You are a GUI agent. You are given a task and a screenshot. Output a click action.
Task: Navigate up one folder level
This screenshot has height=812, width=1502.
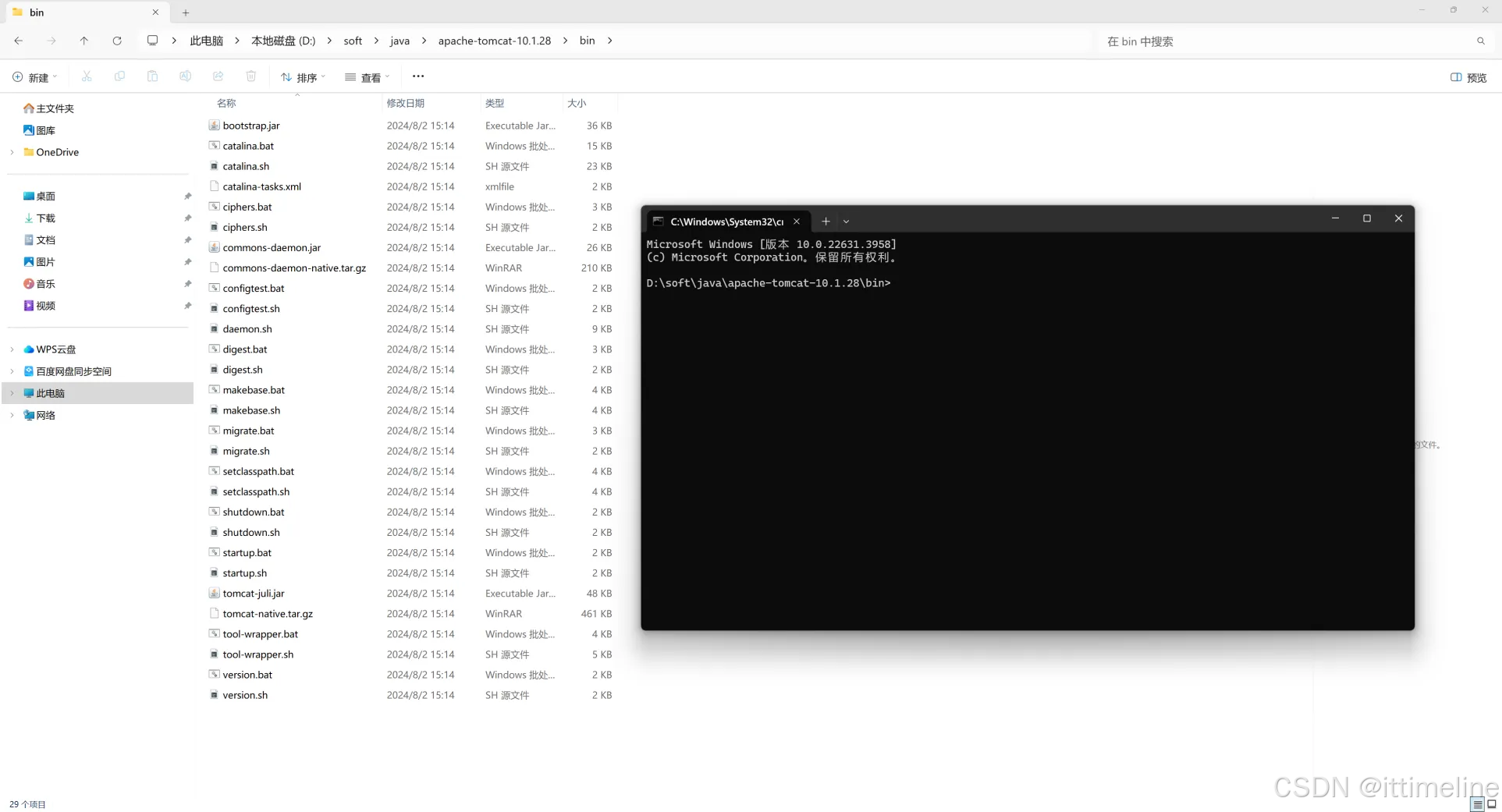click(84, 41)
